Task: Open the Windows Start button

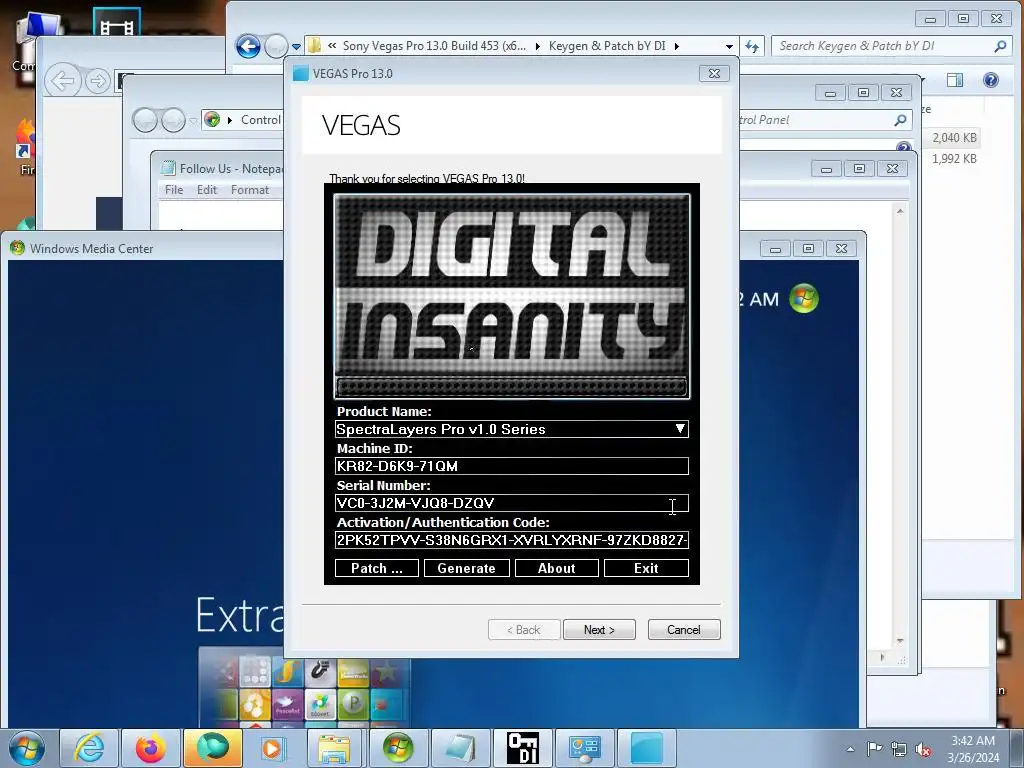Action: click(x=26, y=748)
